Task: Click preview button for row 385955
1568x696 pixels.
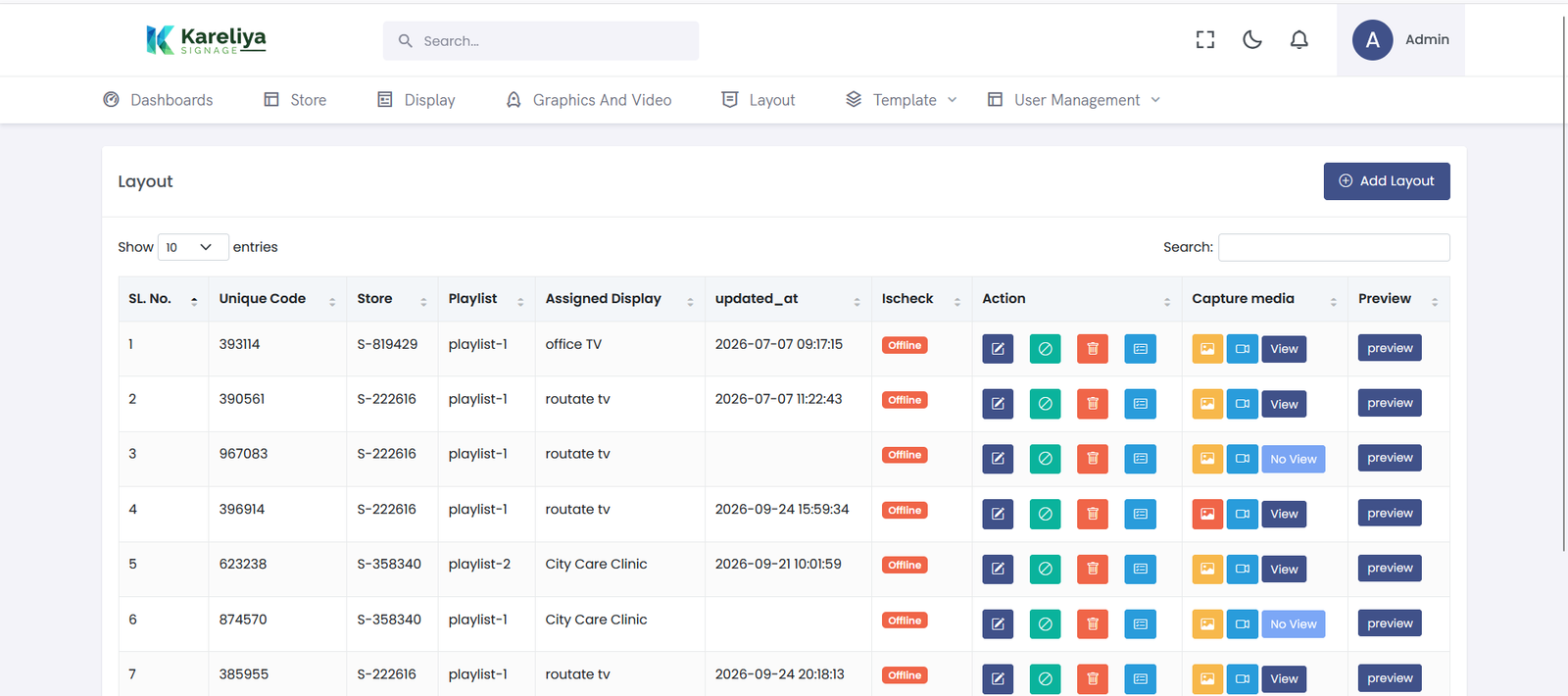Action: 1390,678
